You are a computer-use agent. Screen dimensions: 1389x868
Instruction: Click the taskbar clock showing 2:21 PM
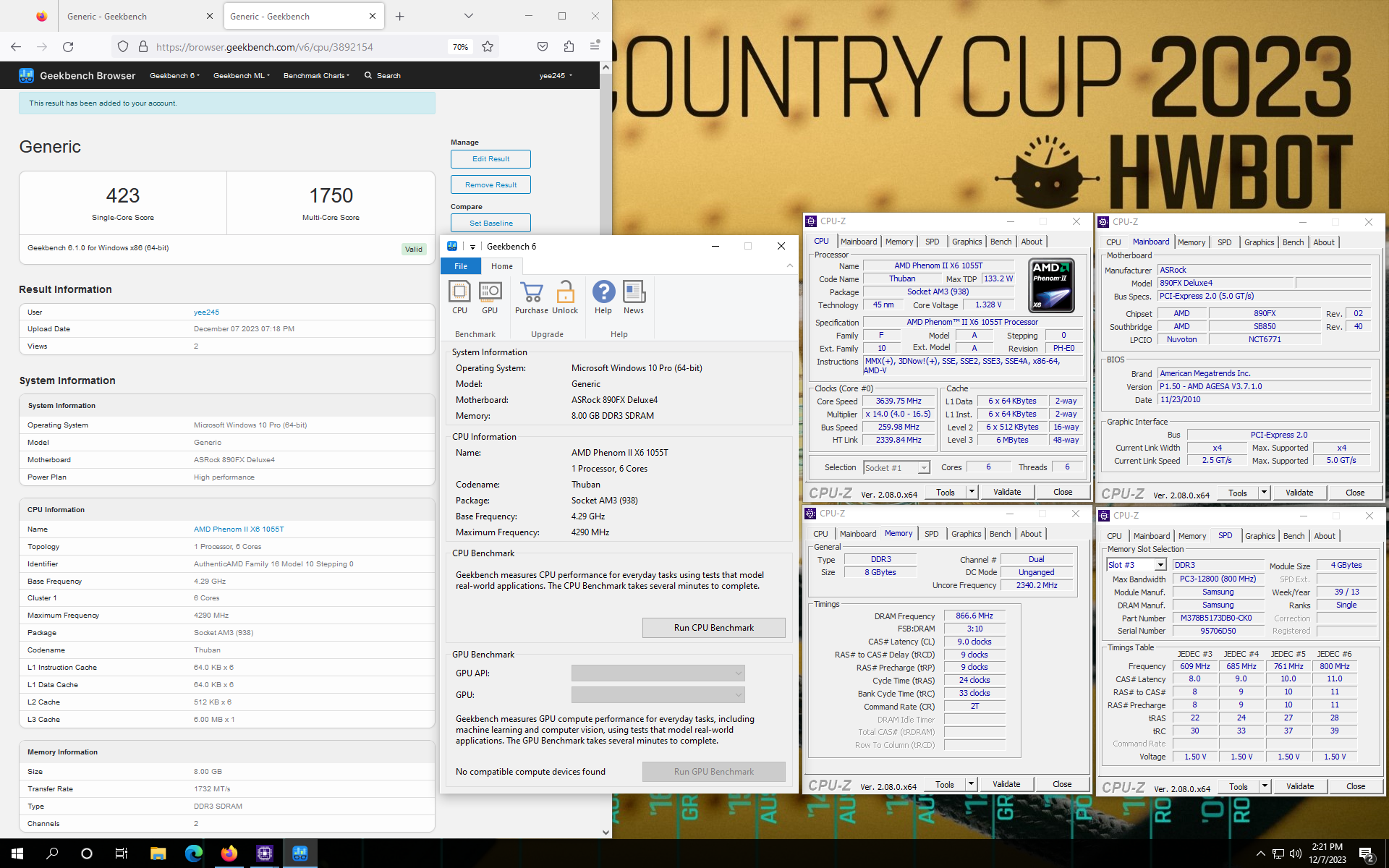click(1328, 854)
